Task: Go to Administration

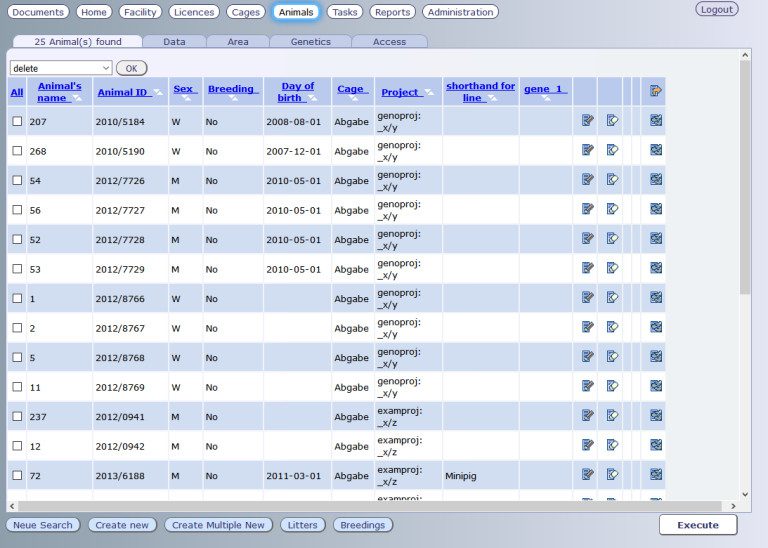Action: coord(460,12)
